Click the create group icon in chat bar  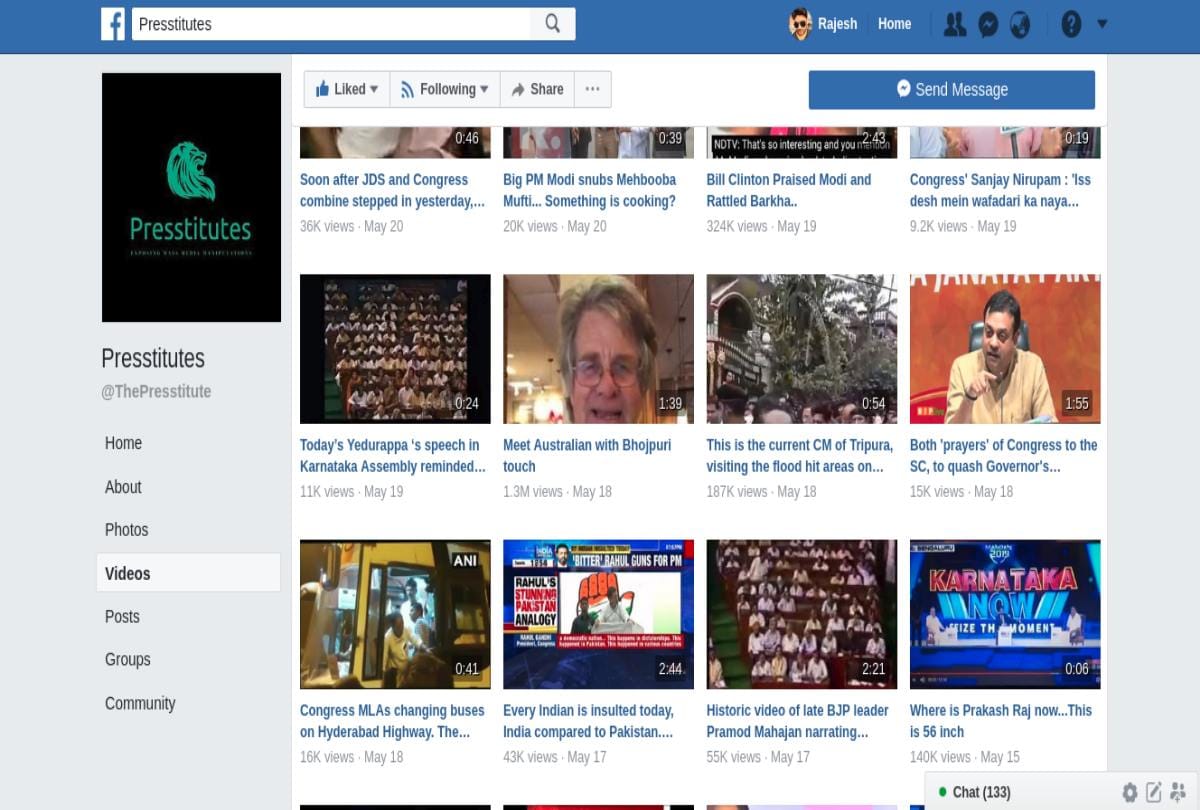click(1178, 792)
